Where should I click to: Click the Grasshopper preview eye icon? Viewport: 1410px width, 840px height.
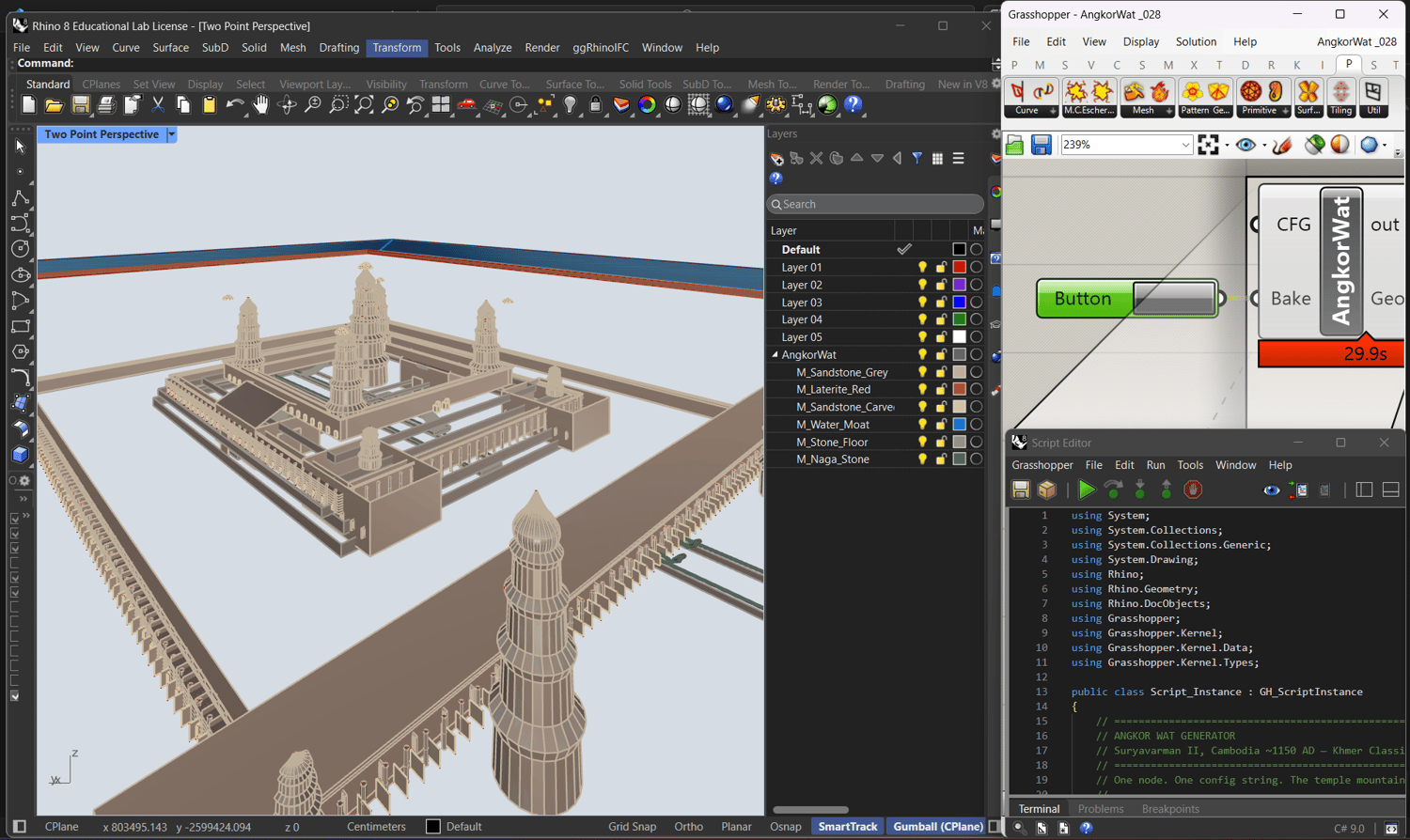click(1245, 145)
